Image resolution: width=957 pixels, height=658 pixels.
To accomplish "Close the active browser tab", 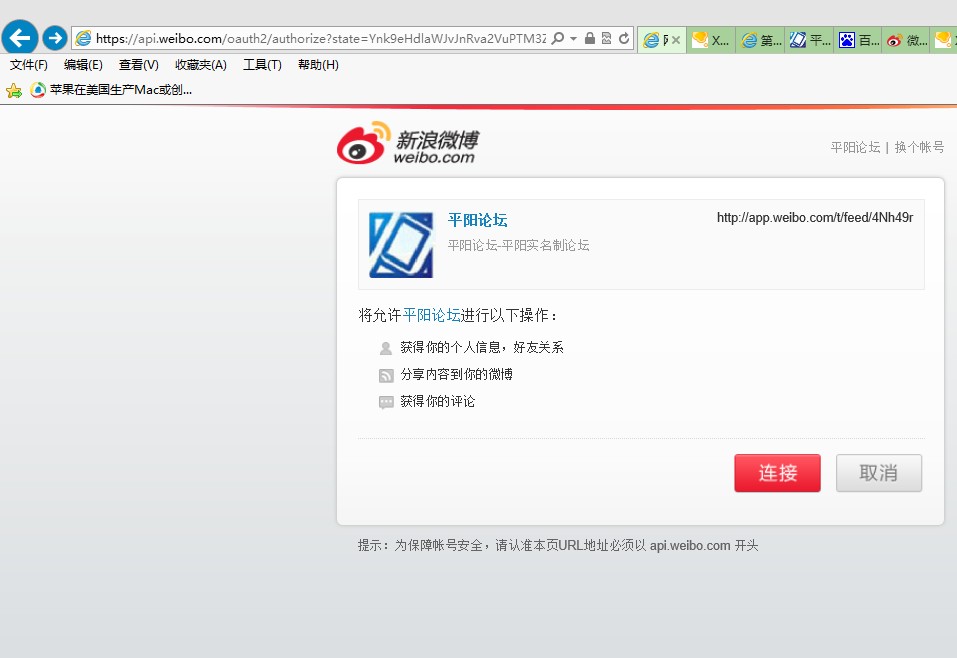I will (x=676, y=40).
